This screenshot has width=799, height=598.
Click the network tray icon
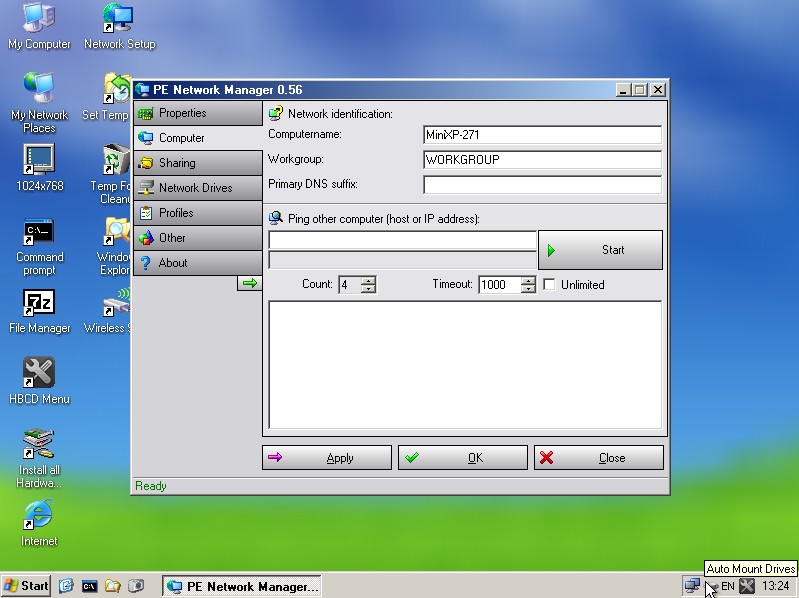[x=691, y=585]
